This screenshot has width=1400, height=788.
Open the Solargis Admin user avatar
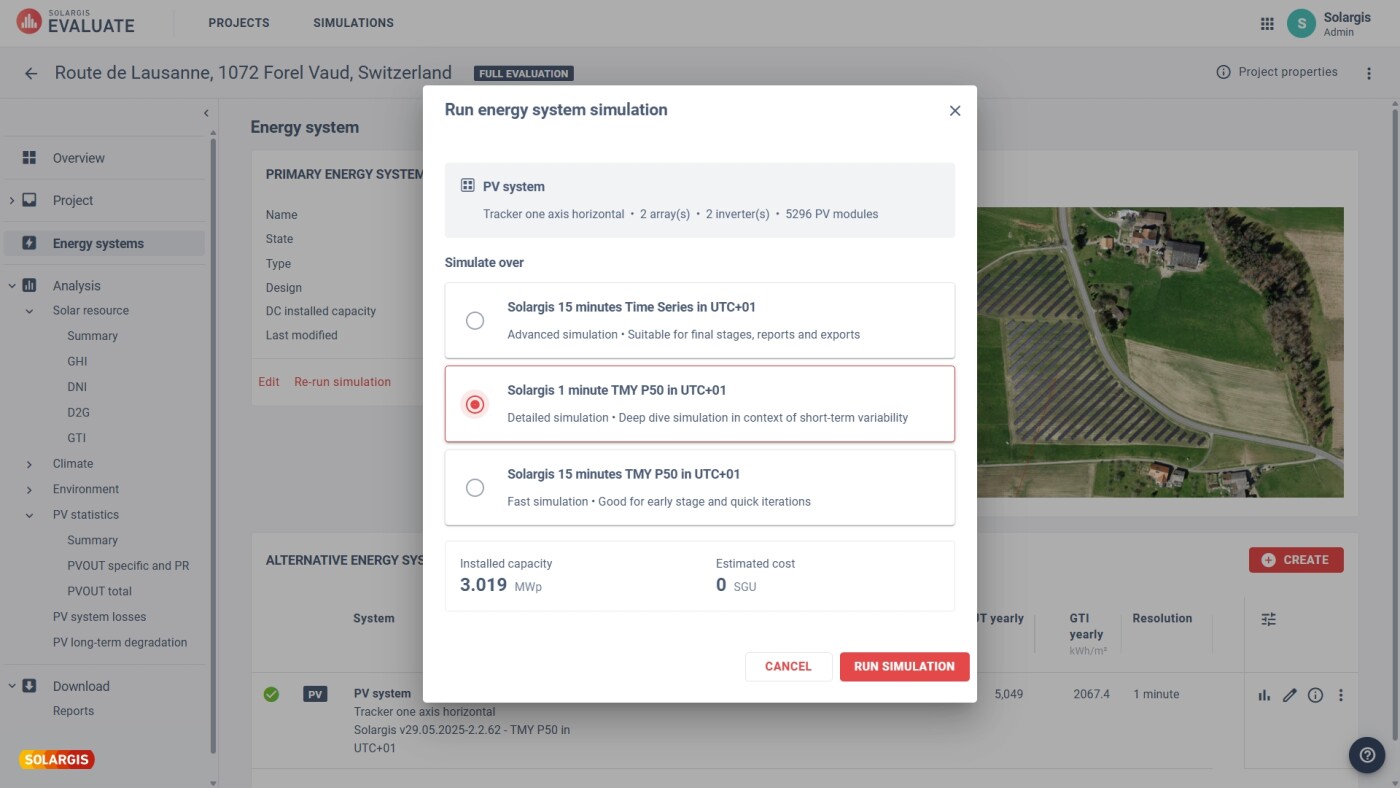pos(1301,23)
